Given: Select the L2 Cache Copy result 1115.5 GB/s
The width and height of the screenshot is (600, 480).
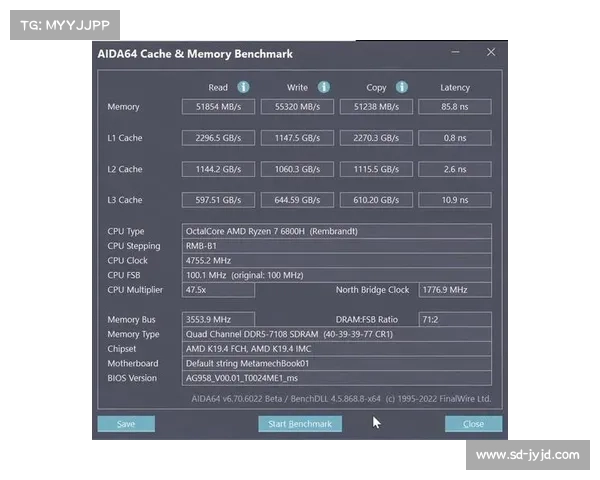Looking at the screenshot, I should pyautogui.click(x=375, y=169).
